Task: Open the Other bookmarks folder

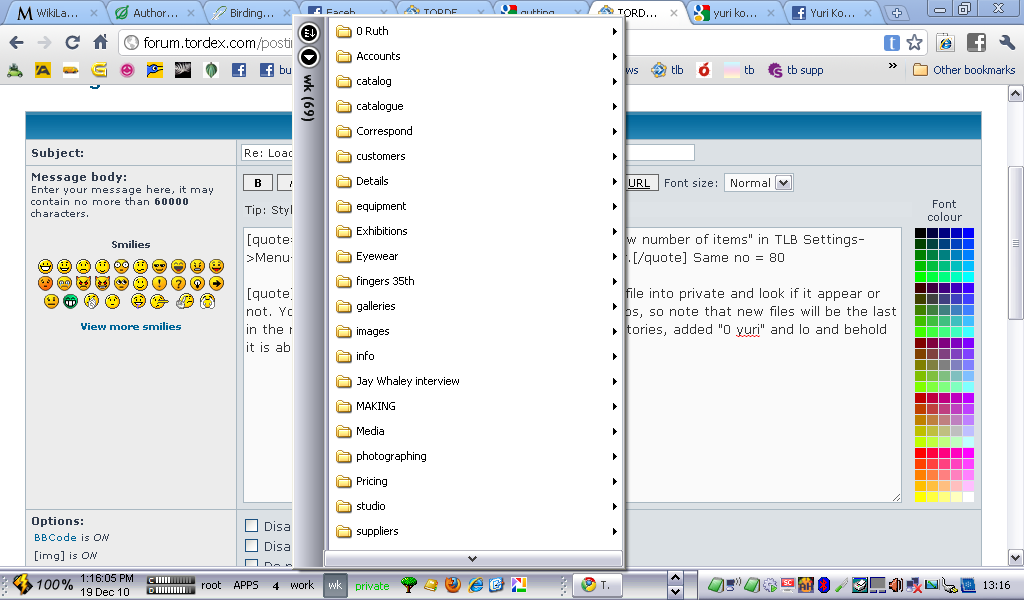Action: [964, 70]
